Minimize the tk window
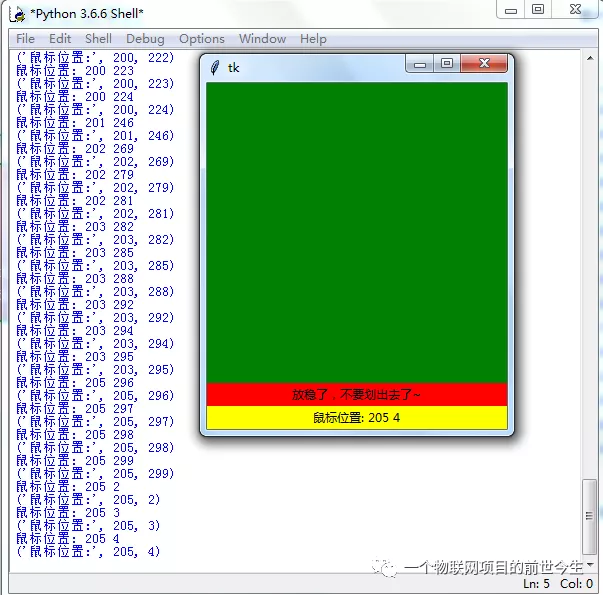603x595 pixels. pos(420,64)
